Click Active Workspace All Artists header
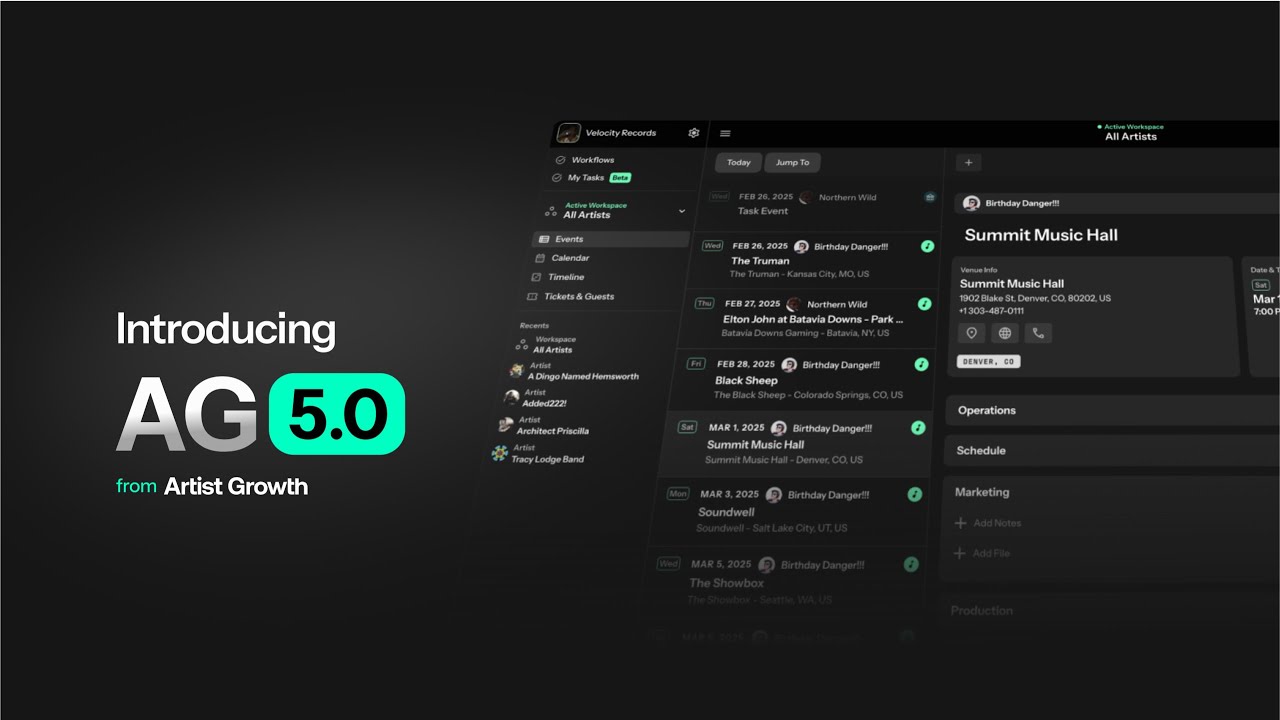 coord(1131,133)
